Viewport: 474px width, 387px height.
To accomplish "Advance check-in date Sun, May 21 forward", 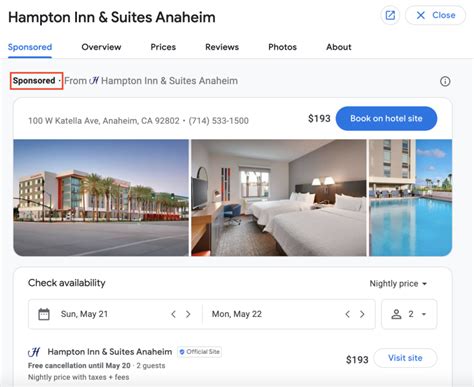I will [x=188, y=314].
